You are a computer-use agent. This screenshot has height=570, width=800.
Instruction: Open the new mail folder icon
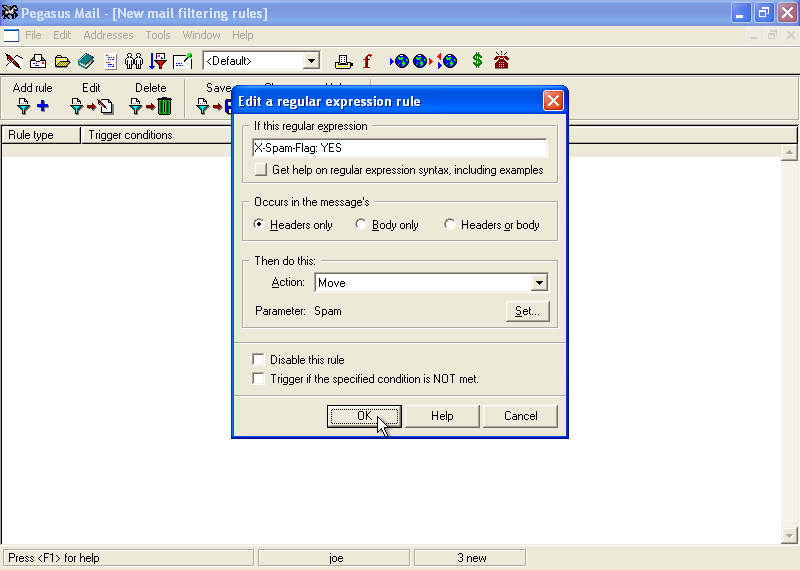click(38, 61)
